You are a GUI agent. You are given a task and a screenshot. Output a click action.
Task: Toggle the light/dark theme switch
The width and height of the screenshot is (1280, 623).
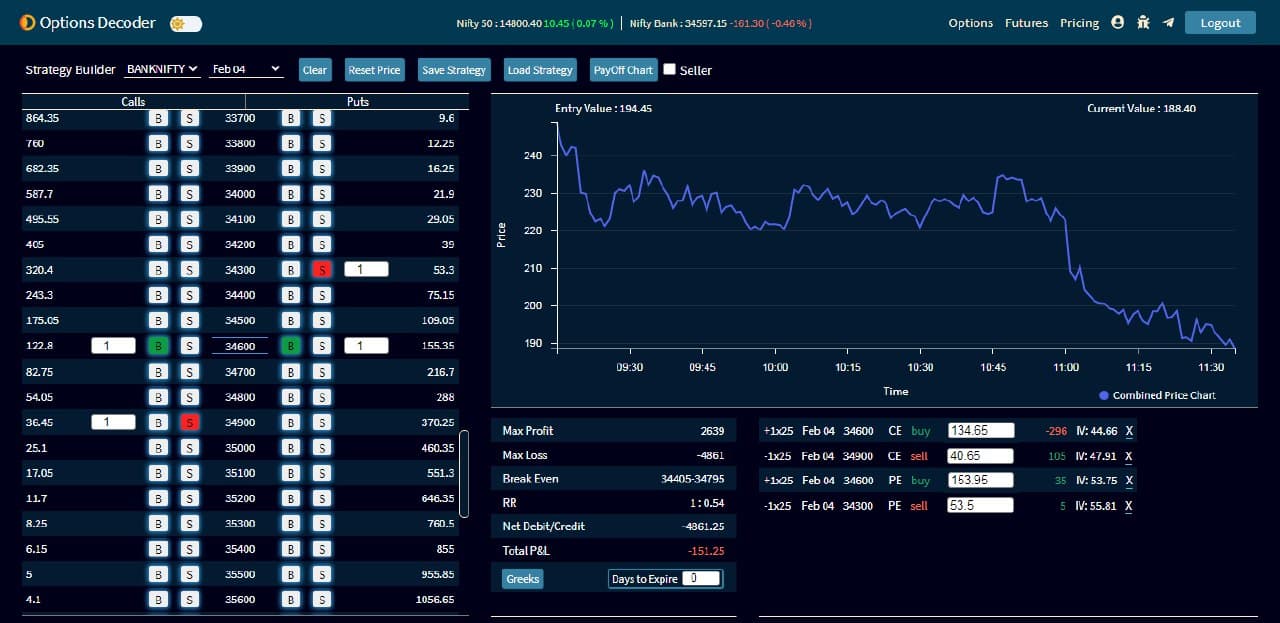186,23
